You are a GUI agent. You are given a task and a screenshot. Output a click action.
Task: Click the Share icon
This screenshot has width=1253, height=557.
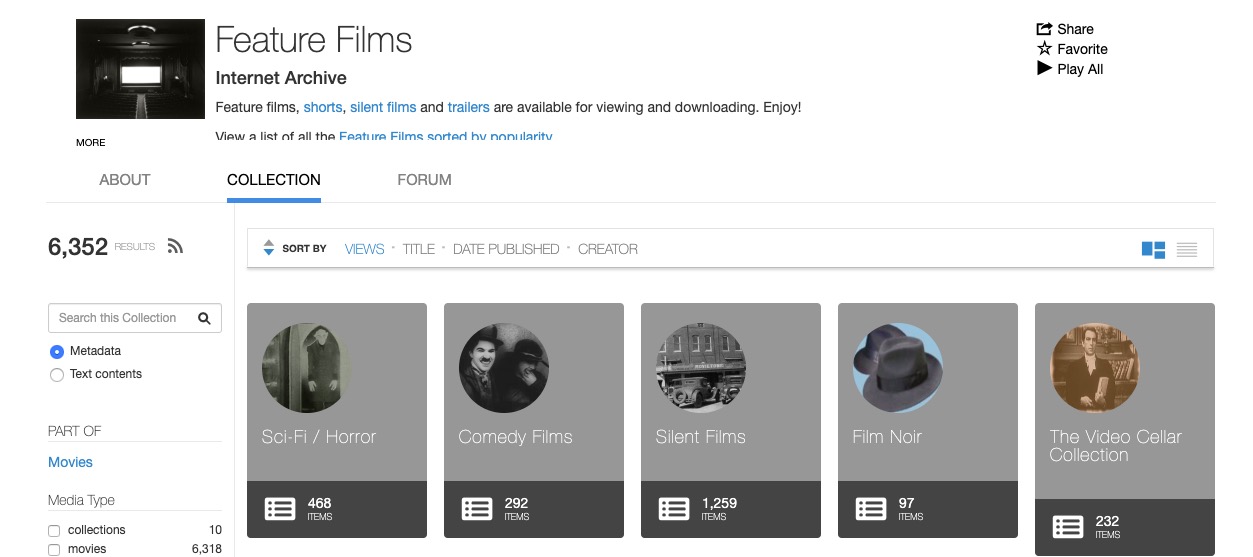pyautogui.click(x=1044, y=28)
